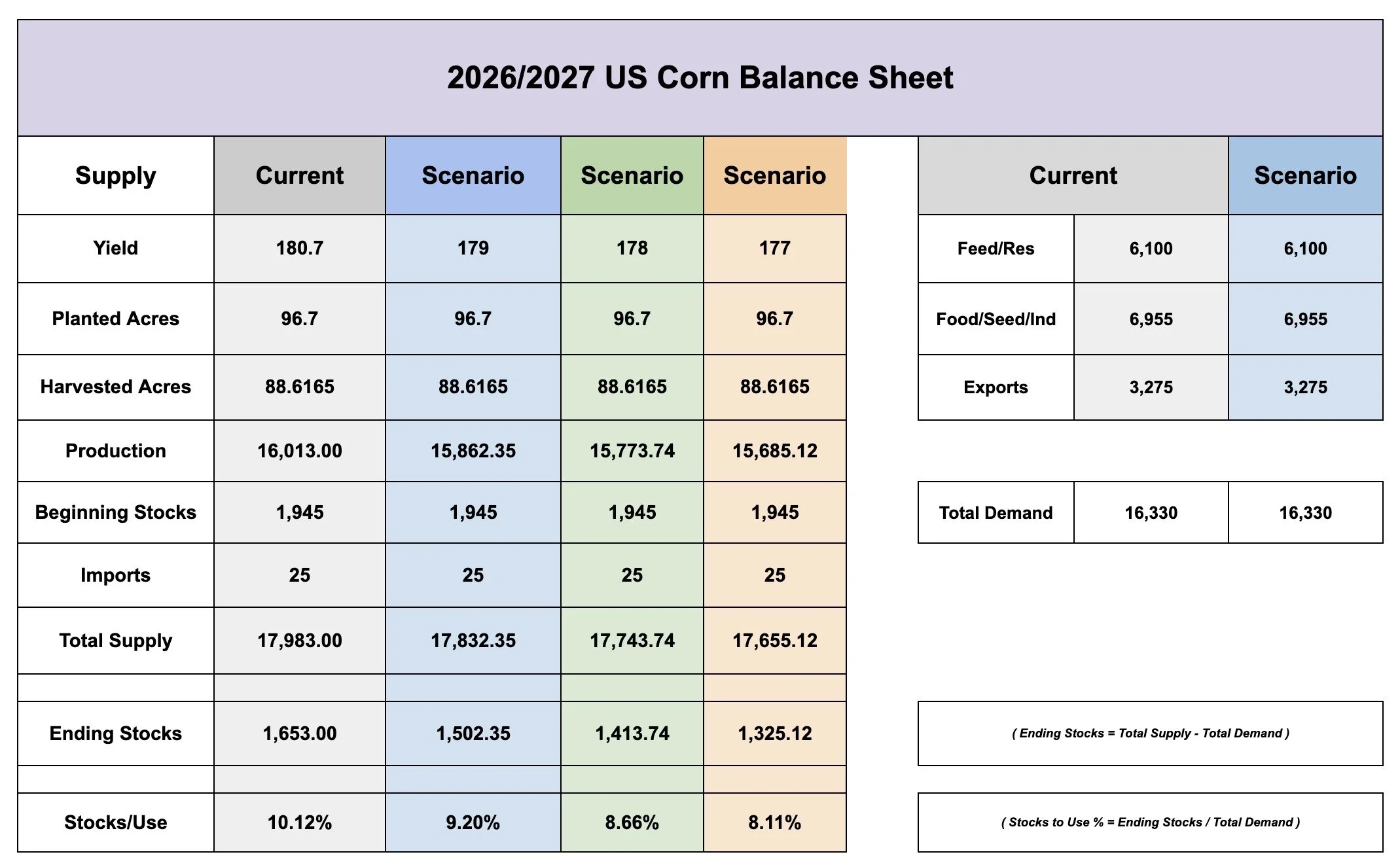The image size is (1400, 865).
Task: Click the 2026/2027 US Corn Balance Sheet title
Action: 700,78
